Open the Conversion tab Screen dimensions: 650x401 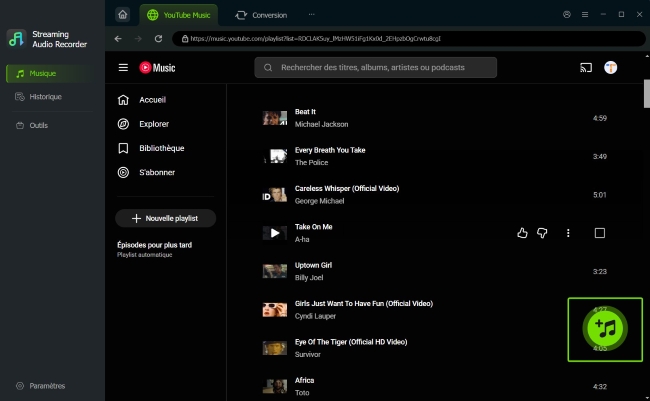pyautogui.click(x=261, y=15)
